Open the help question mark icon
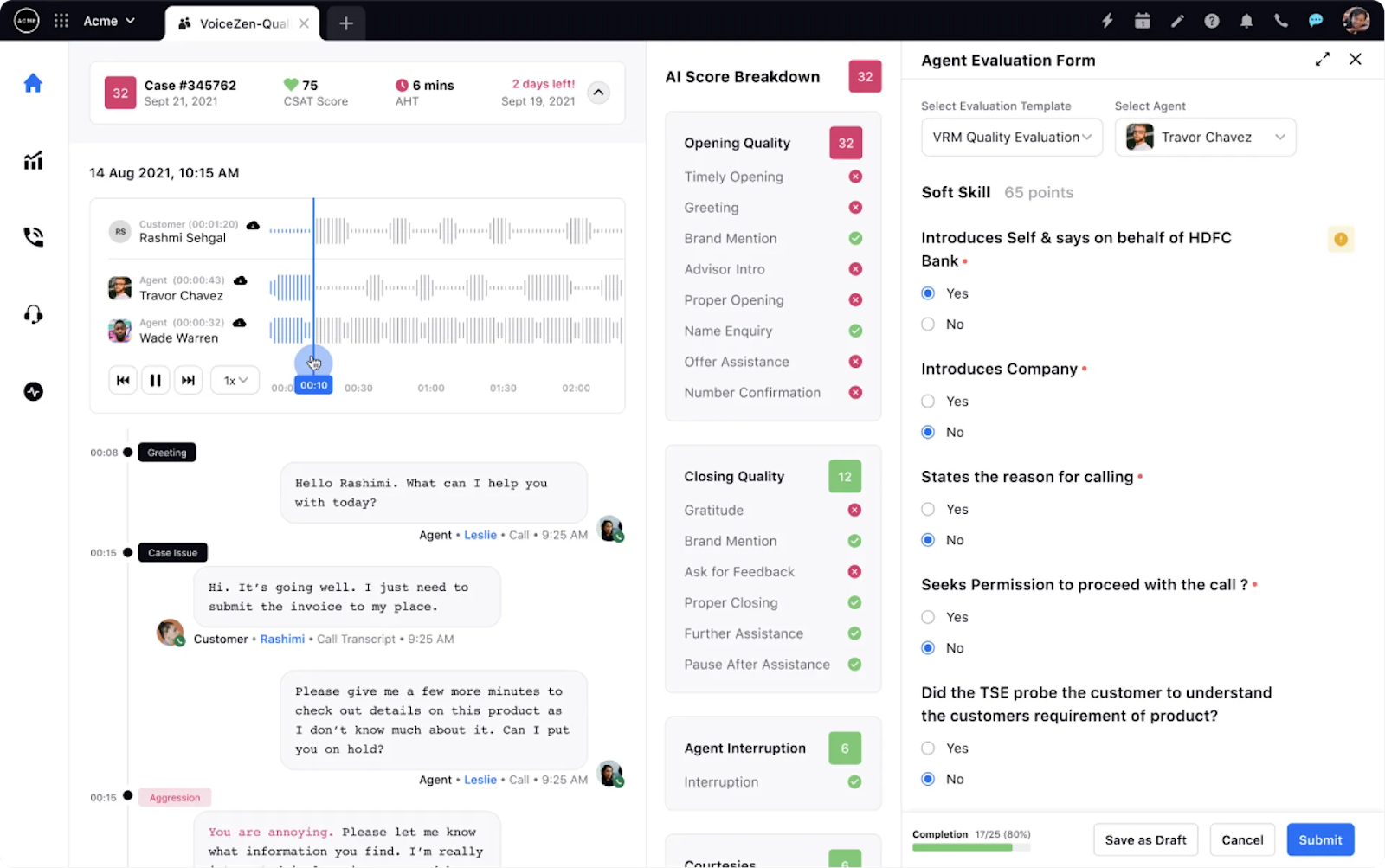This screenshot has width=1385, height=868. pyautogui.click(x=1212, y=20)
